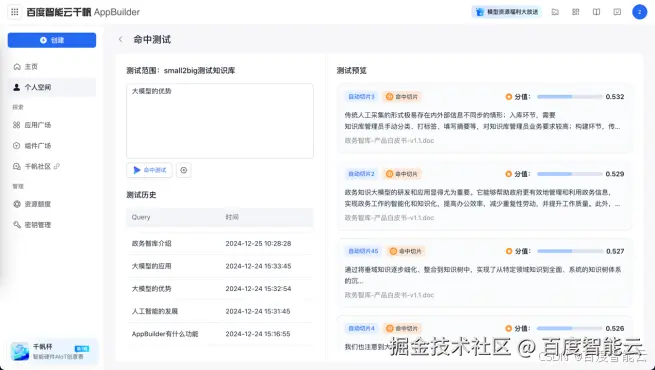Open the grid apps icon in the top bar

576,12
